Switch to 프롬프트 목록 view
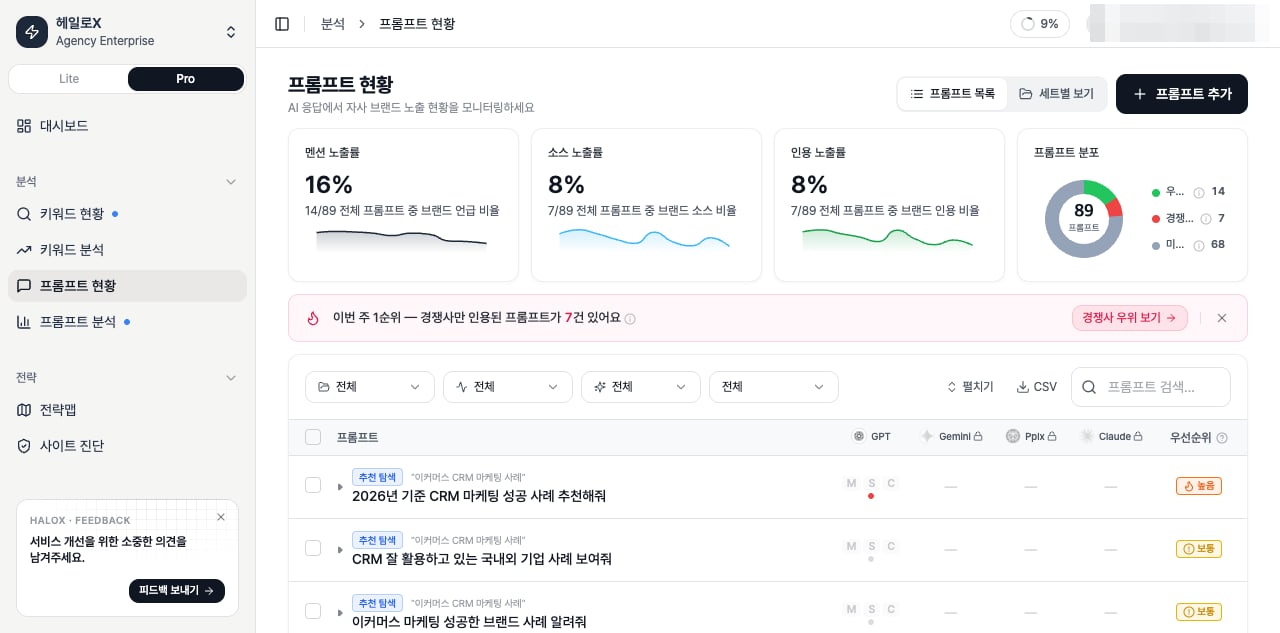The image size is (1280, 633). click(953, 94)
